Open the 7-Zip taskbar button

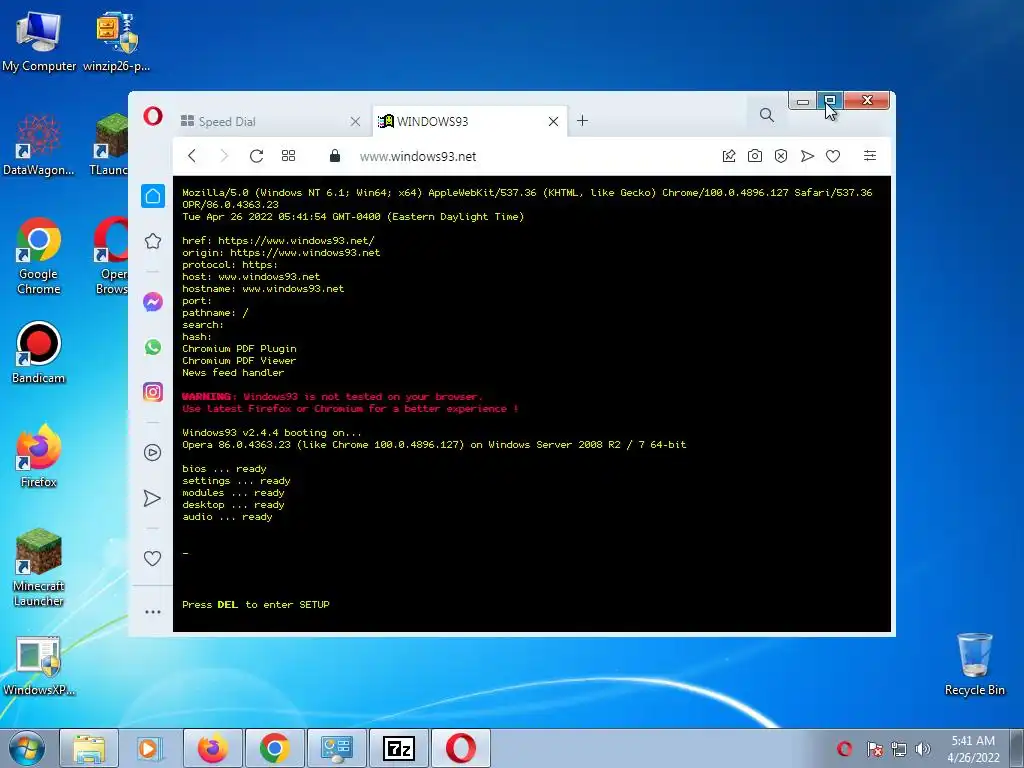tap(398, 748)
